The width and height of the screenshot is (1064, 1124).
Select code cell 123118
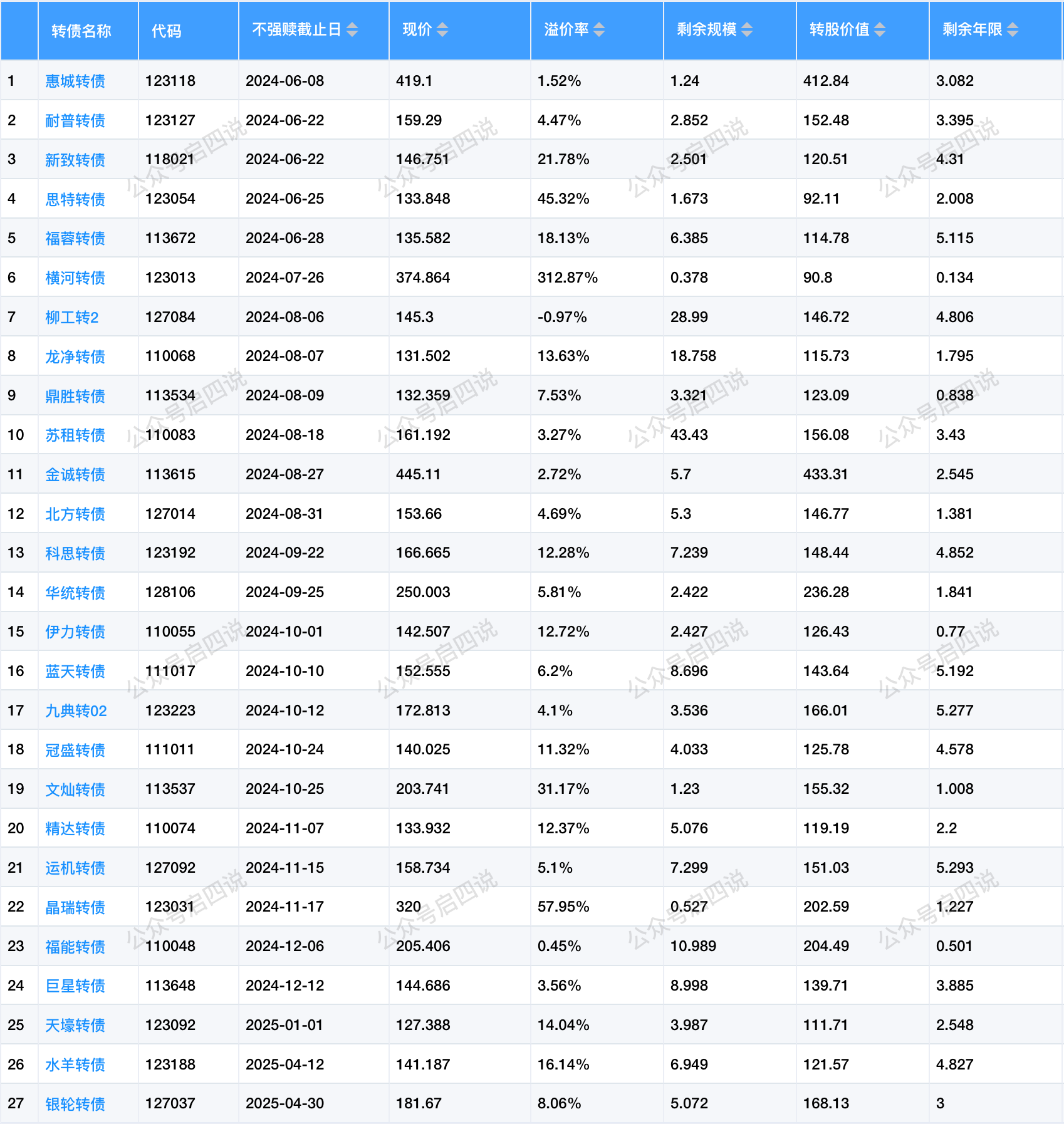[x=170, y=81]
